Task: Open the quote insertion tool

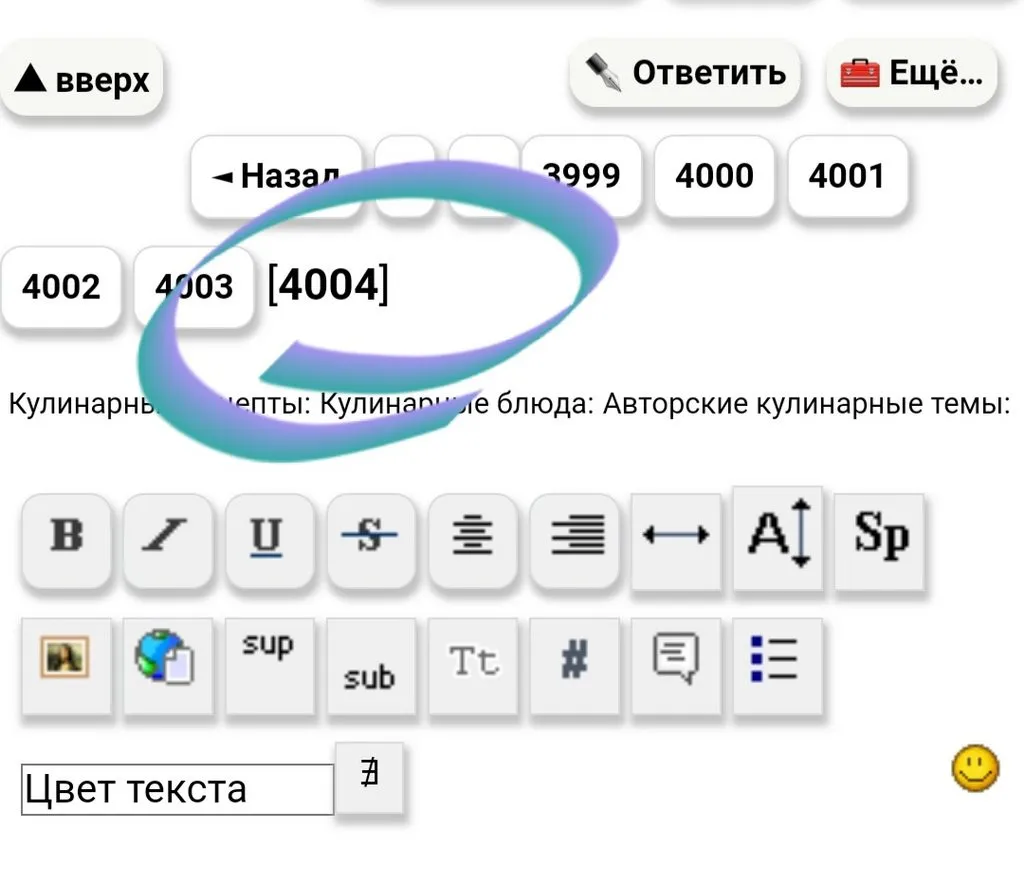Action: [675, 660]
